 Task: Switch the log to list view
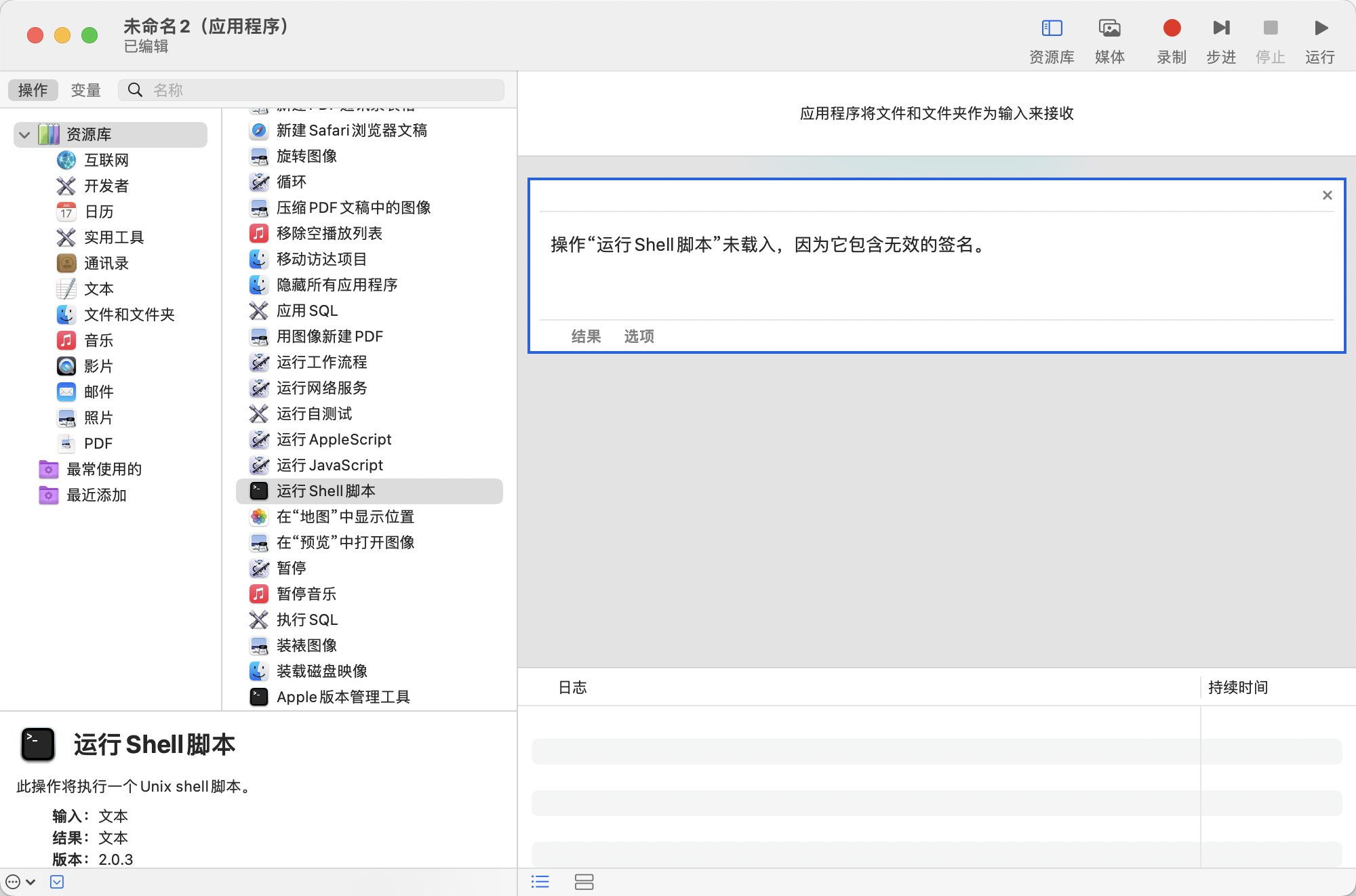540,882
